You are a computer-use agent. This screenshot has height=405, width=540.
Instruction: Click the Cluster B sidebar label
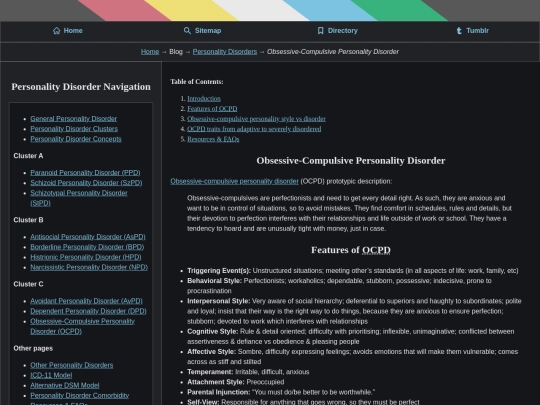coord(28,220)
